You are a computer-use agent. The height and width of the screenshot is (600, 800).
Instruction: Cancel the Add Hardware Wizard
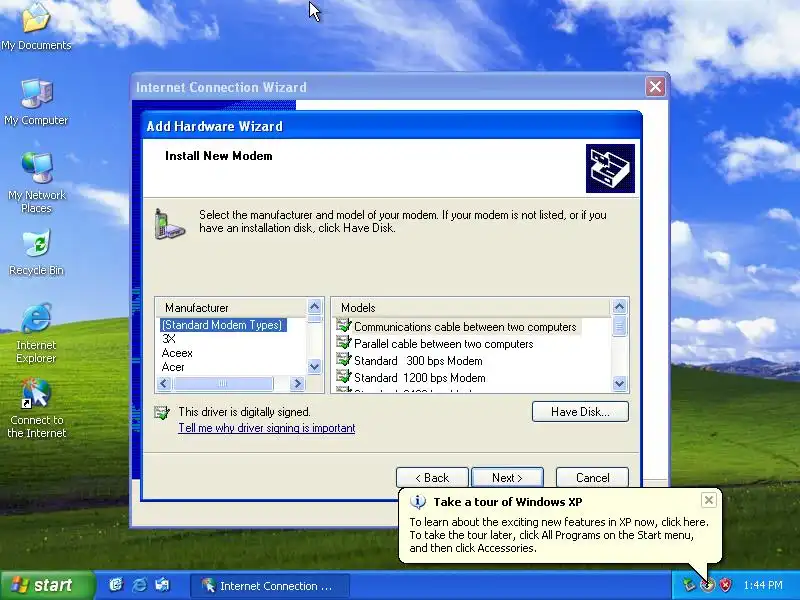click(592, 478)
